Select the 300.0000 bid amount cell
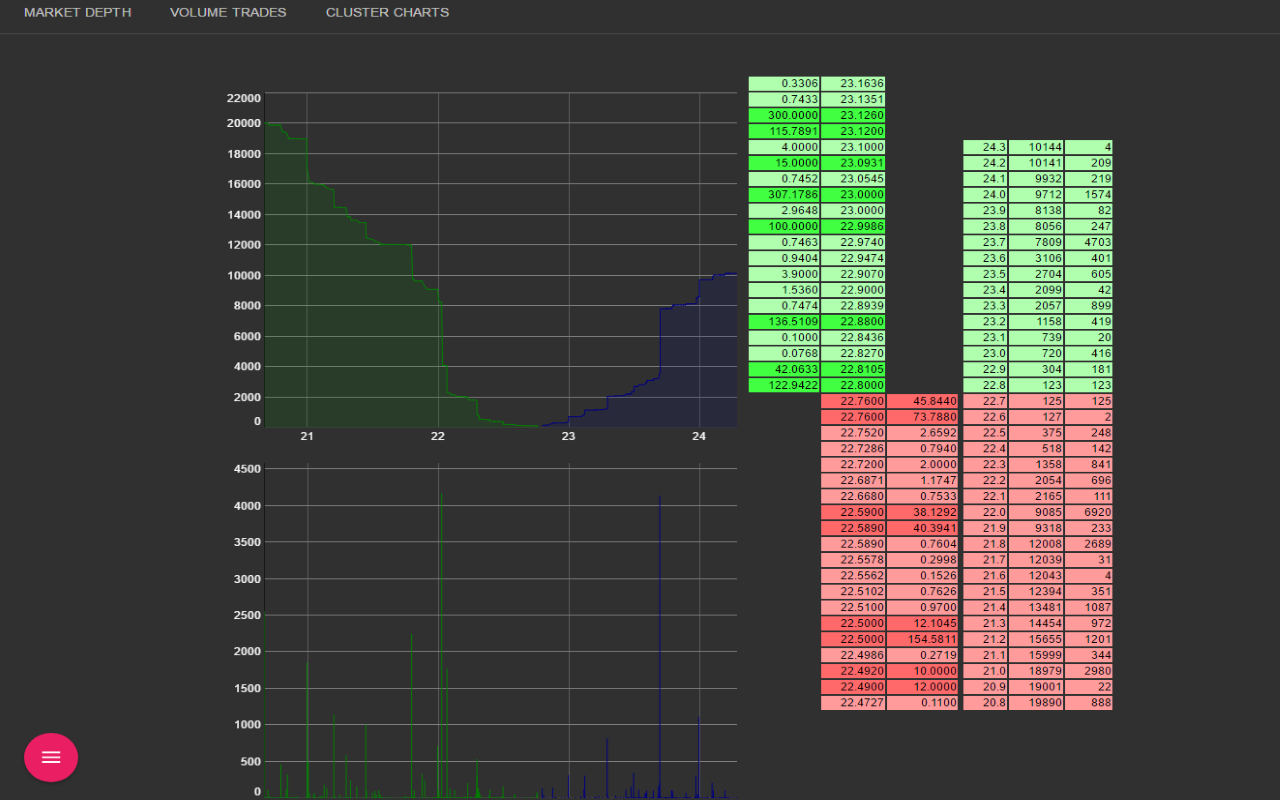The height and width of the screenshot is (800, 1280). click(x=784, y=115)
